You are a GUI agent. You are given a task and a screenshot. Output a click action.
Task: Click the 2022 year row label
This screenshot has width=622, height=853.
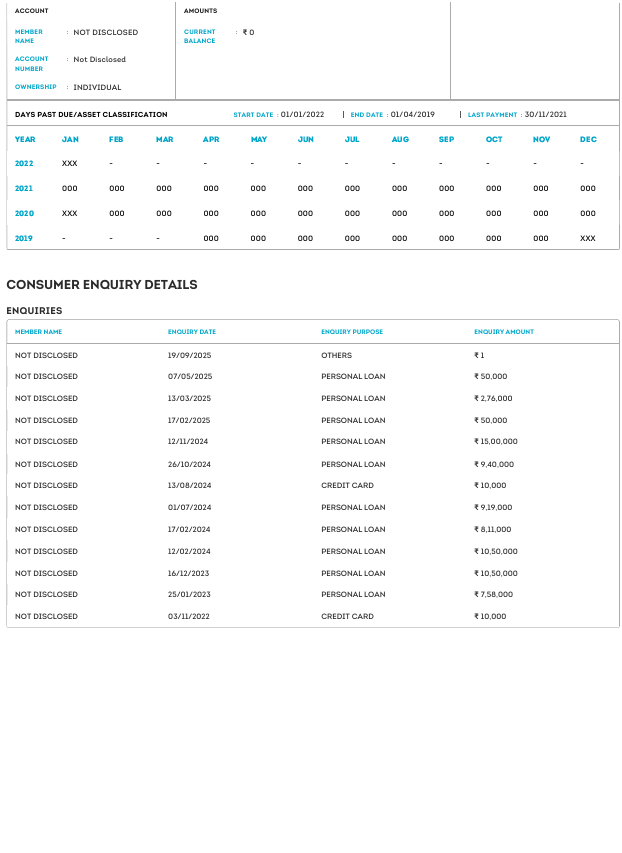(x=25, y=163)
